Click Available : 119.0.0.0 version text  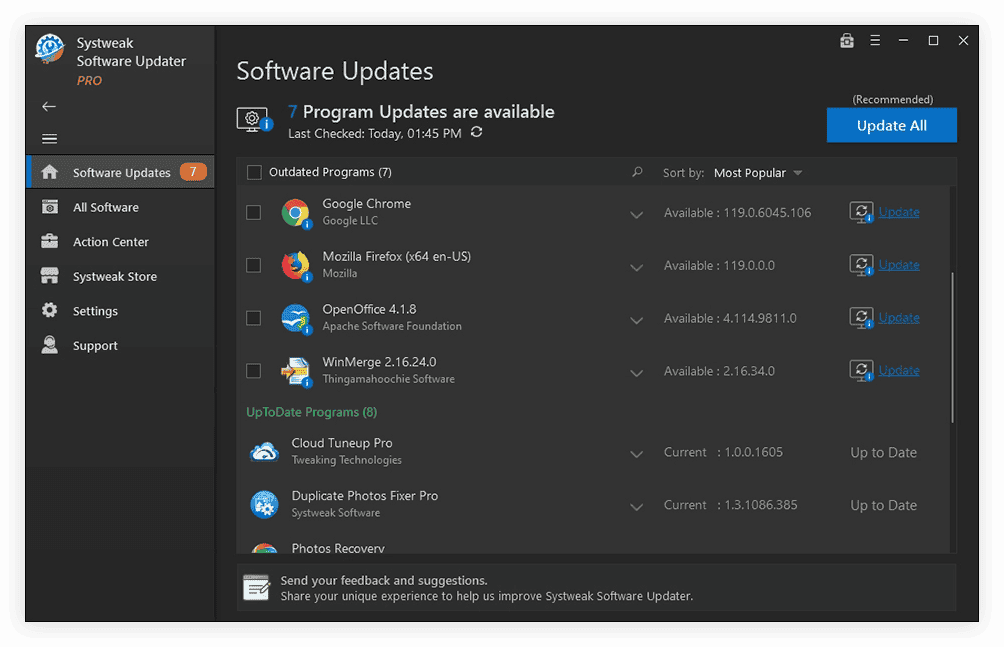(719, 265)
